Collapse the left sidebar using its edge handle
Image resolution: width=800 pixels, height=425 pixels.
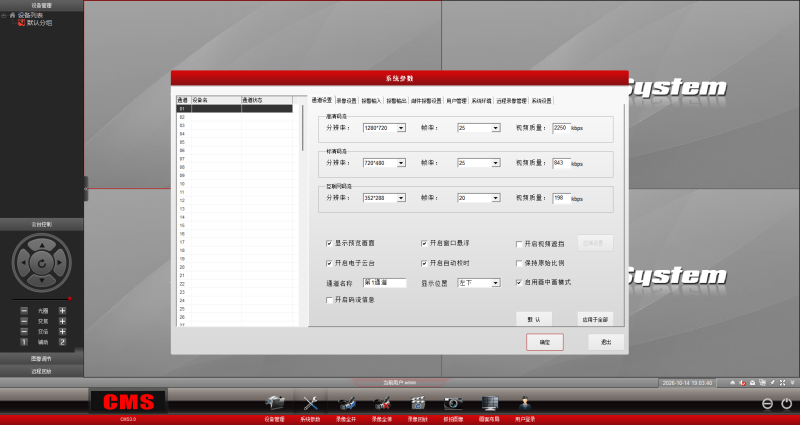click(86, 189)
